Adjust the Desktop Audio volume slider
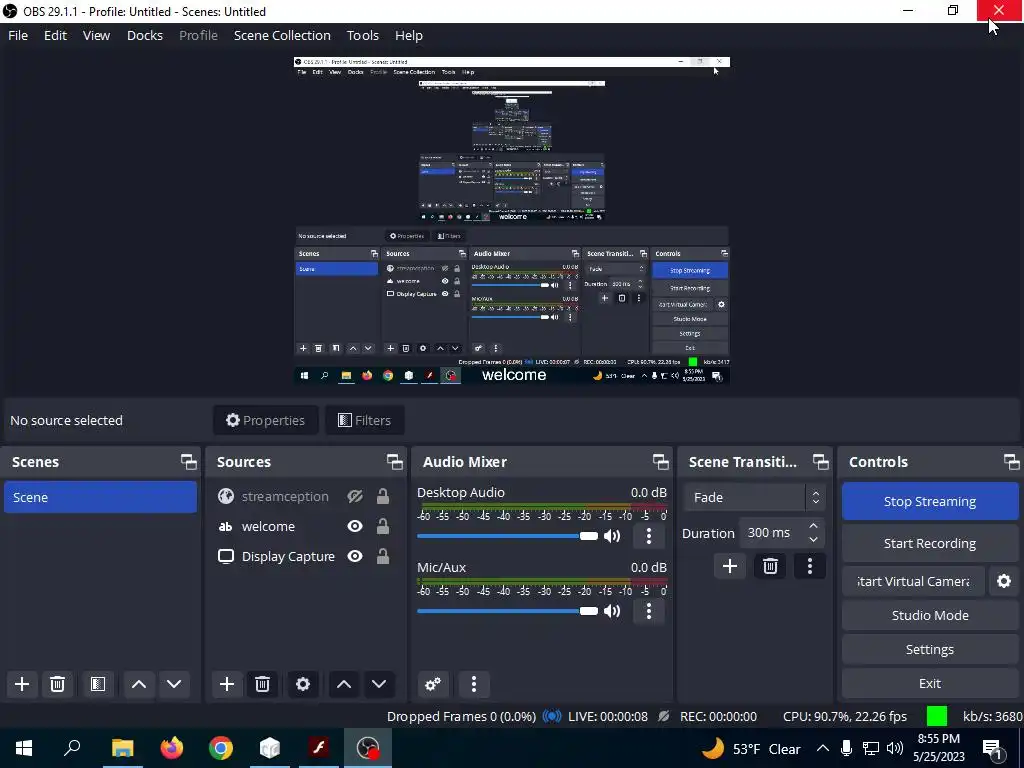 [507, 536]
